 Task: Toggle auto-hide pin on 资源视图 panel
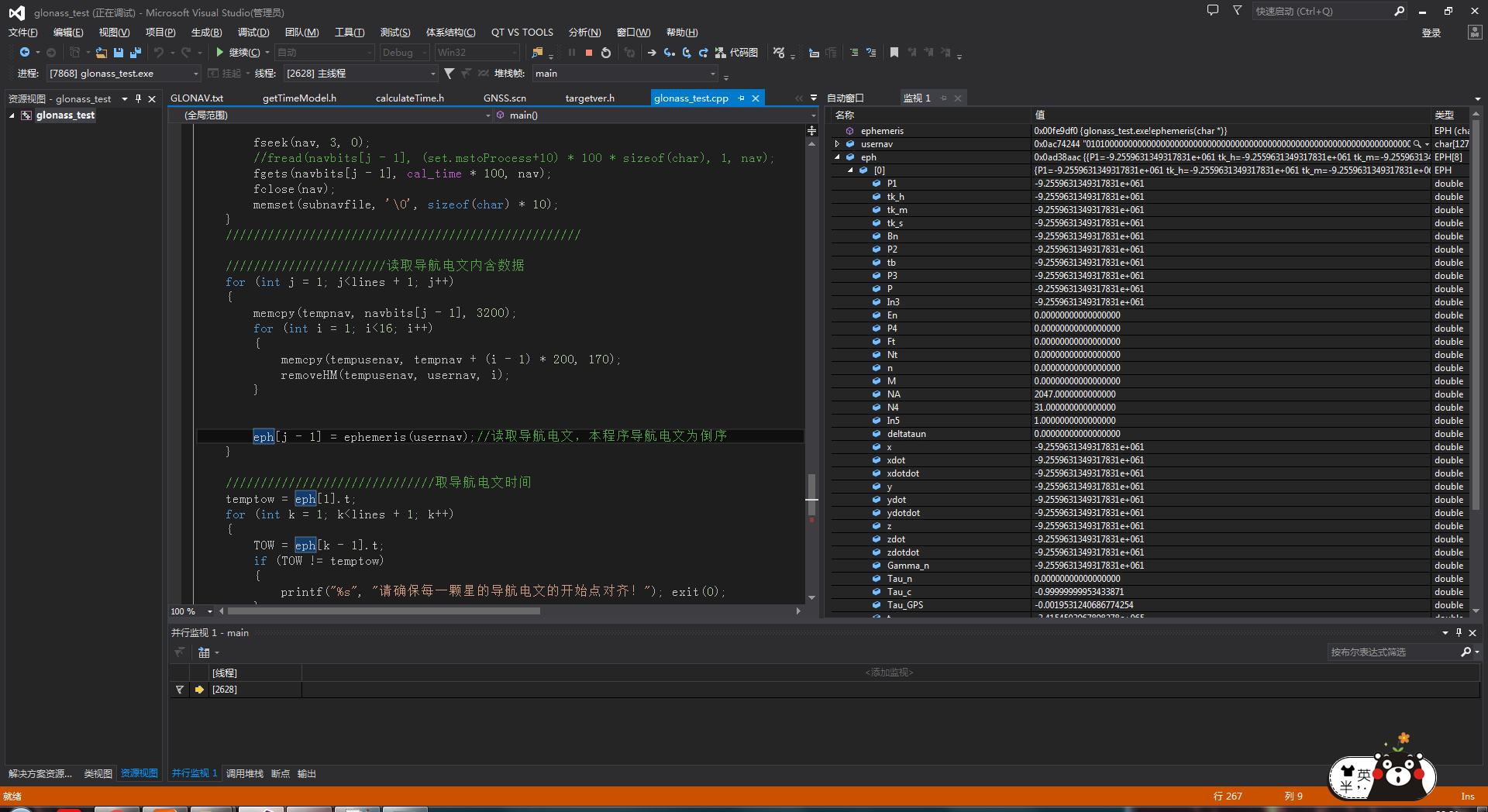[138, 99]
